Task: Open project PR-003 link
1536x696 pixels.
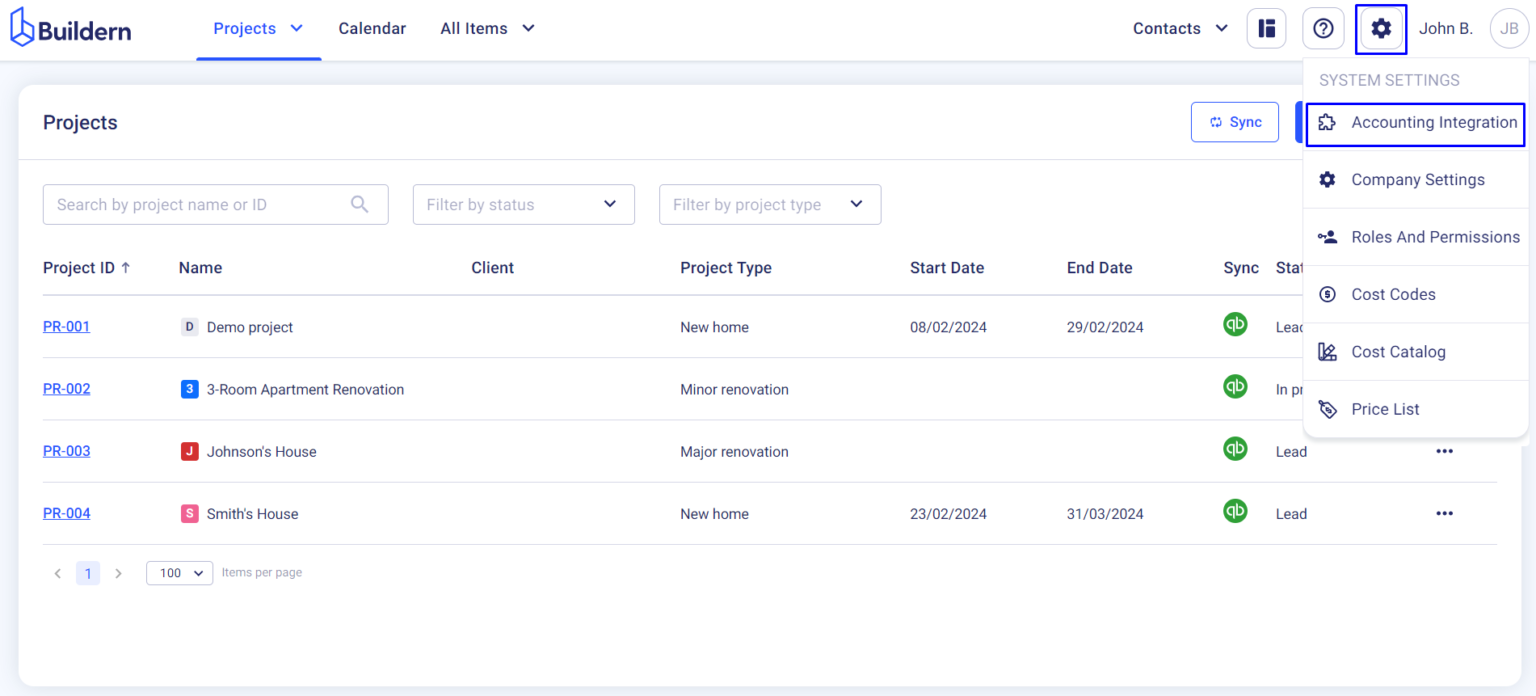Action: coord(66,451)
